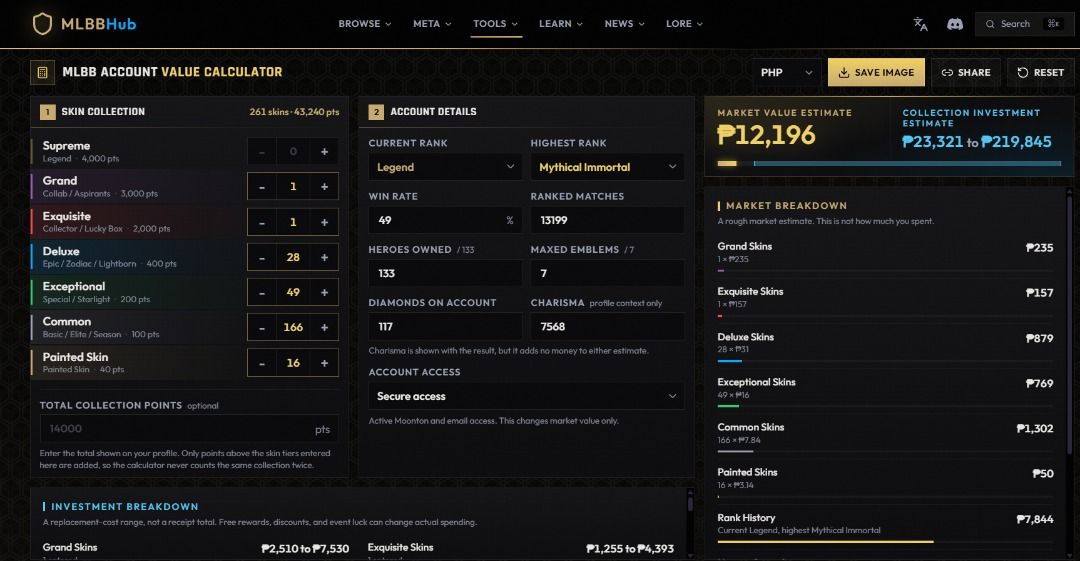
Task: Decrease Painted Skin count with minus
Action: tap(262, 363)
